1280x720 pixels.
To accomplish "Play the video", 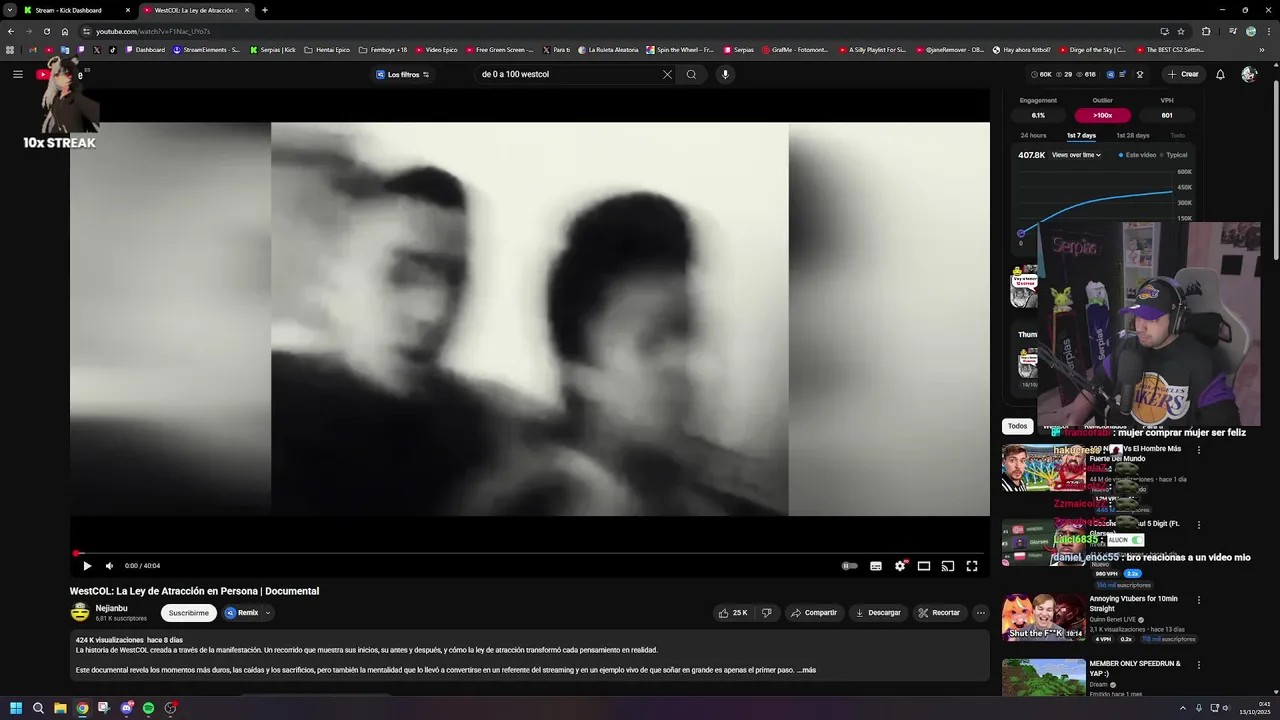I will click(x=87, y=566).
